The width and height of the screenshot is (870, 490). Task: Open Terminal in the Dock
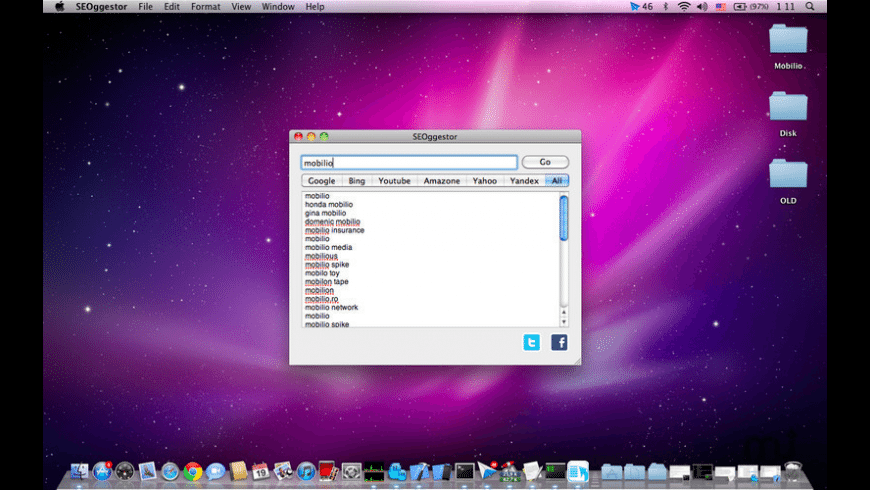click(465, 472)
